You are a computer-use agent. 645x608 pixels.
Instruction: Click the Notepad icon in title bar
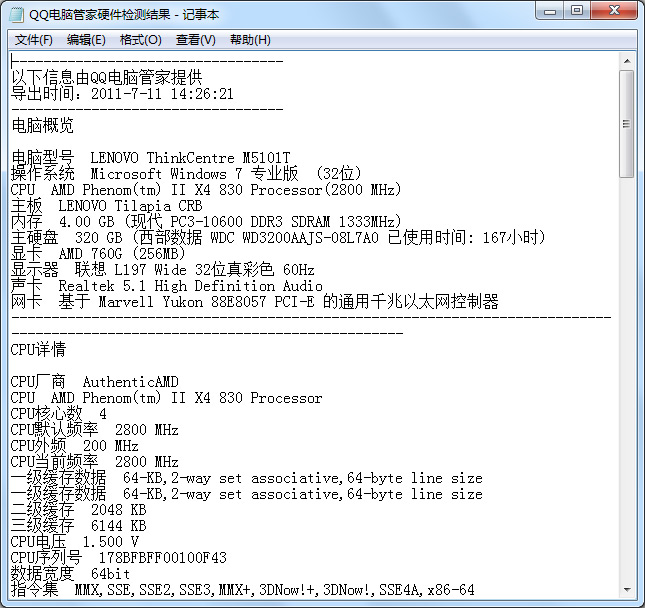tap(16, 15)
